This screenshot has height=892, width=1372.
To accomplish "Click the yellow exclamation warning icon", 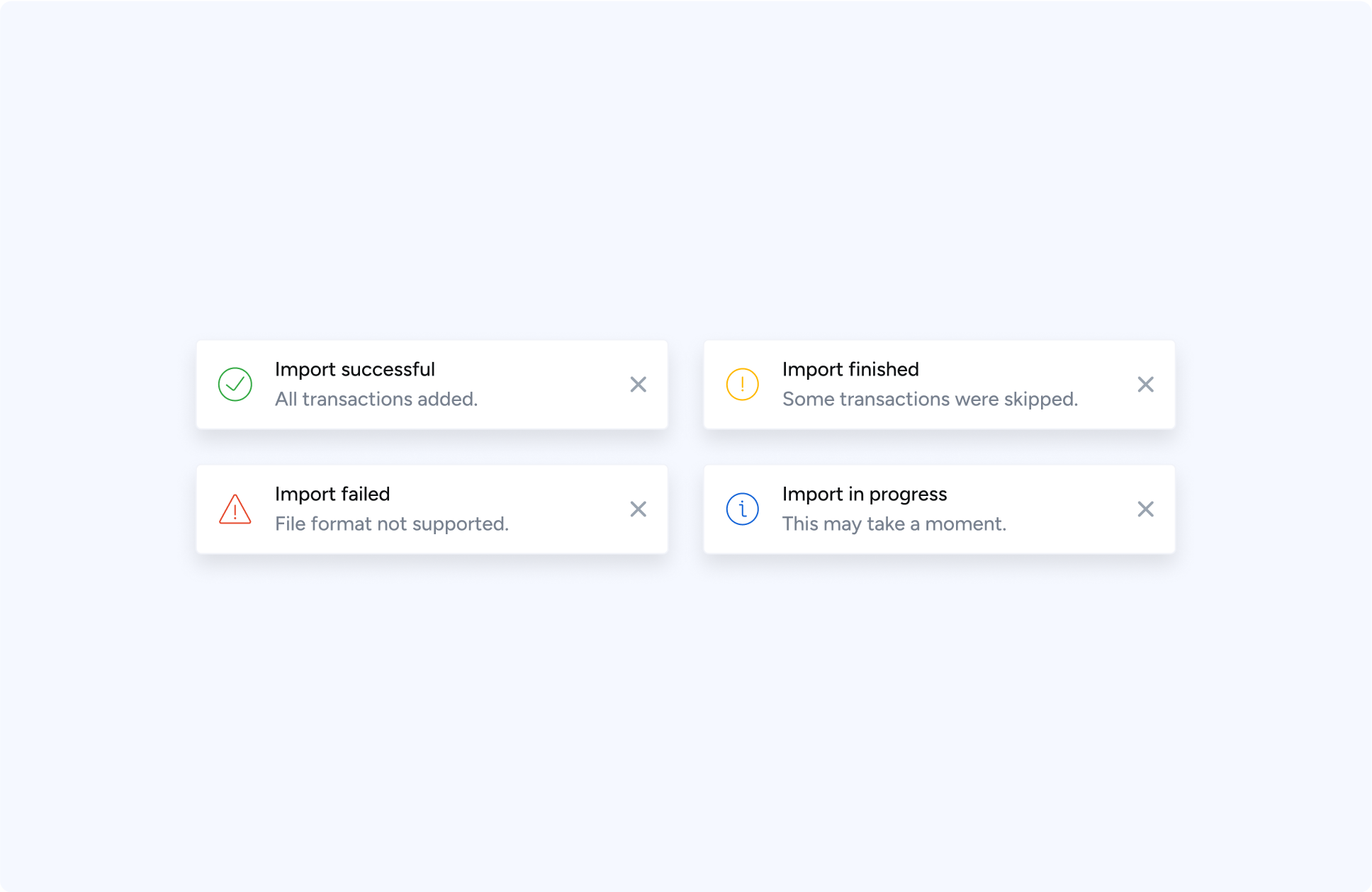I will tap(743, 385).
